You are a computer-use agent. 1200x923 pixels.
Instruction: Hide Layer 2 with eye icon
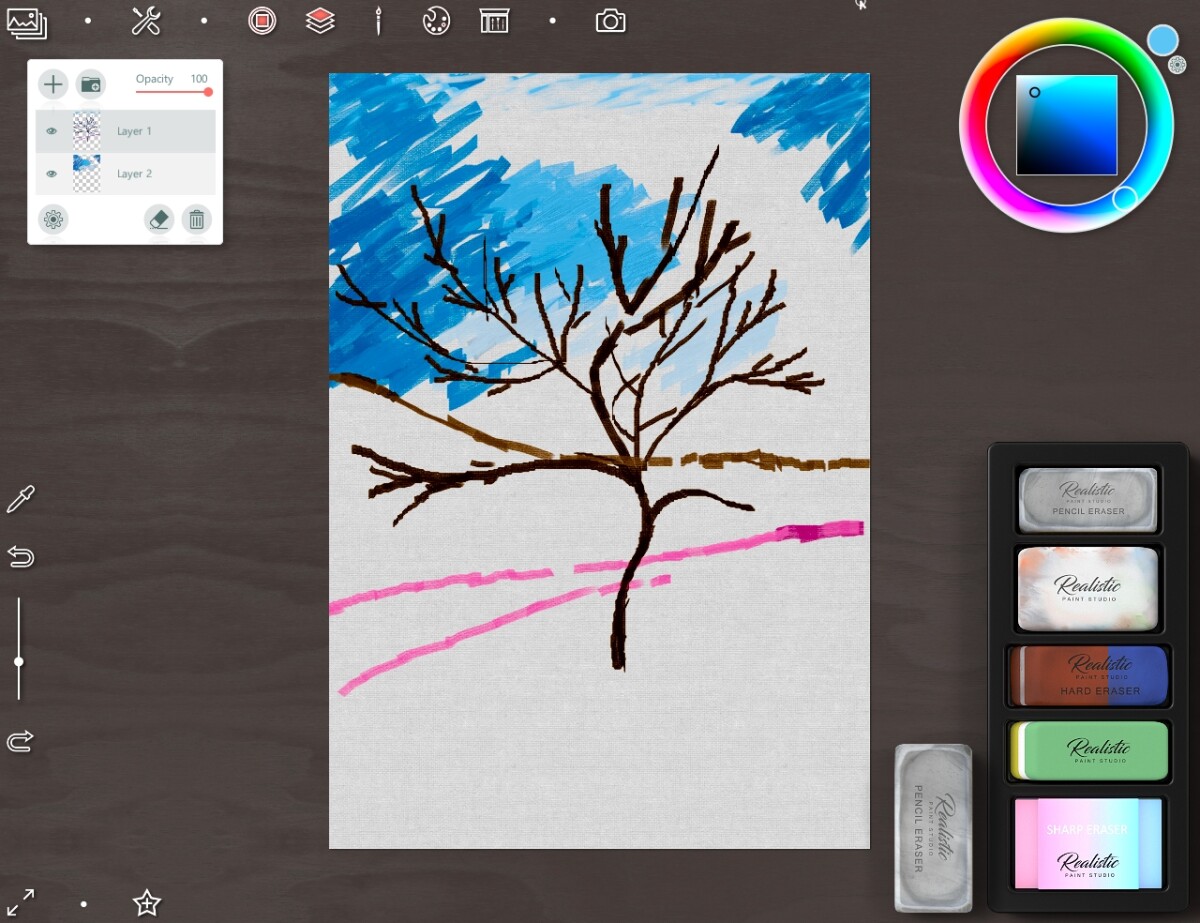pyautogui.click(x=52, y=174)
